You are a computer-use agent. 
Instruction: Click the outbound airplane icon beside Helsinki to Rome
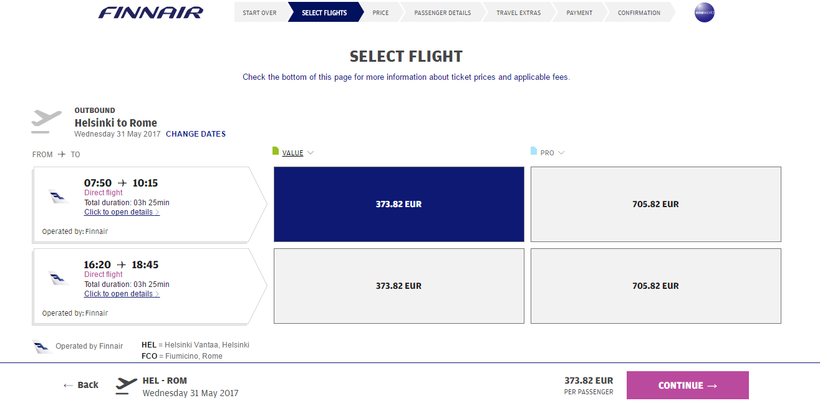(x=46, y=120)
